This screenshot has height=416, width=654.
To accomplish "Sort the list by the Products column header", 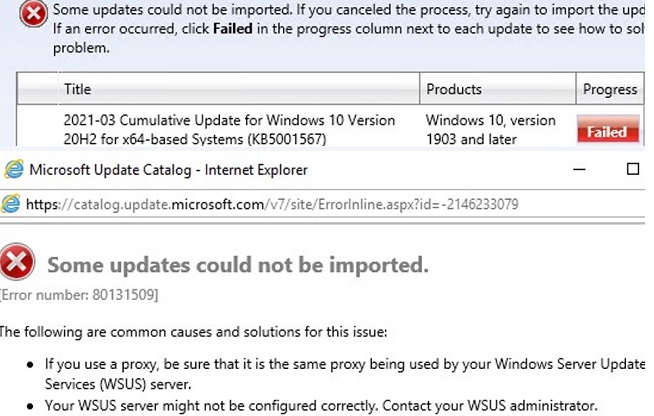I will coord(453,89).
